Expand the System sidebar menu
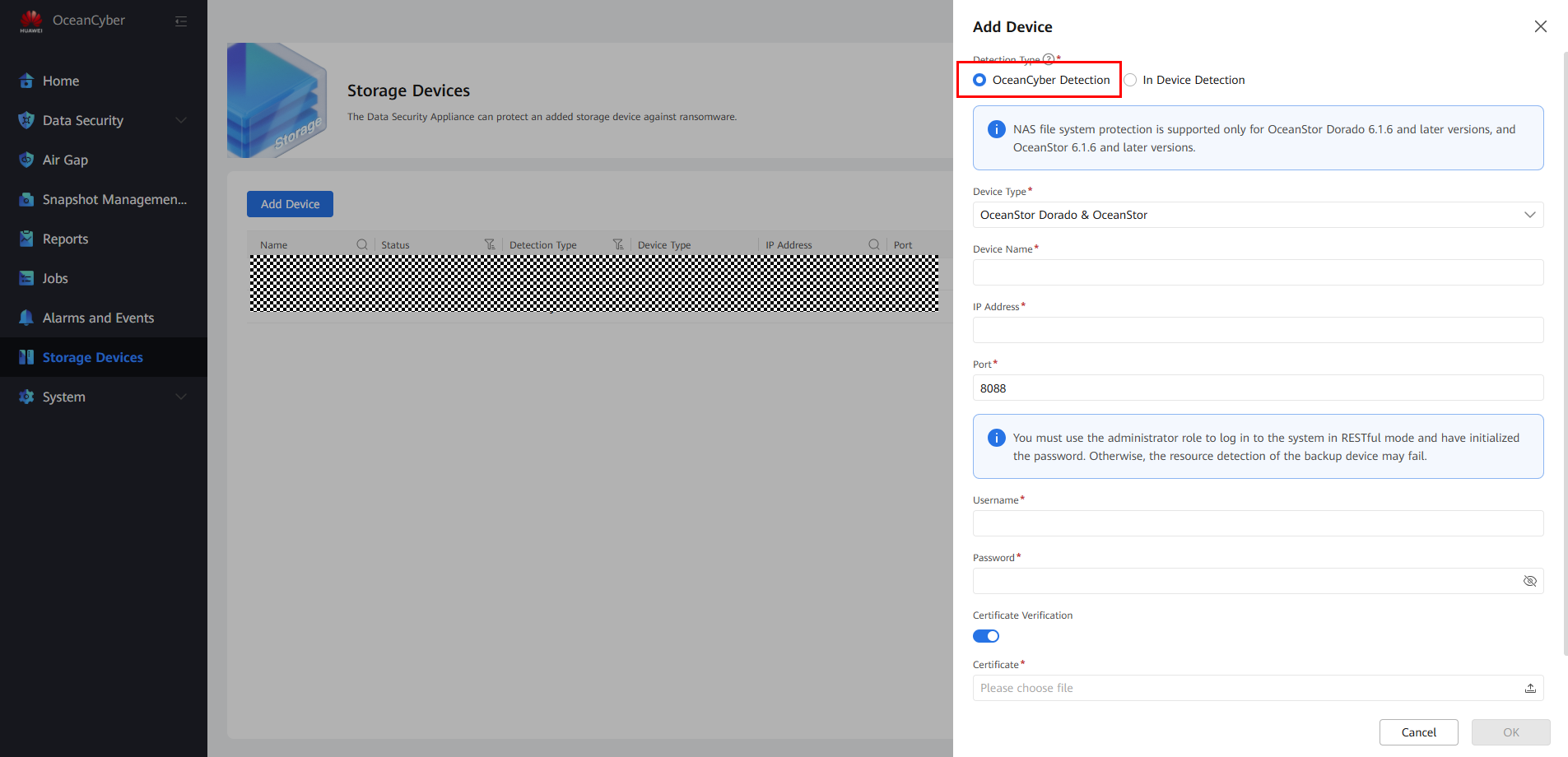 tap(103, 397)
